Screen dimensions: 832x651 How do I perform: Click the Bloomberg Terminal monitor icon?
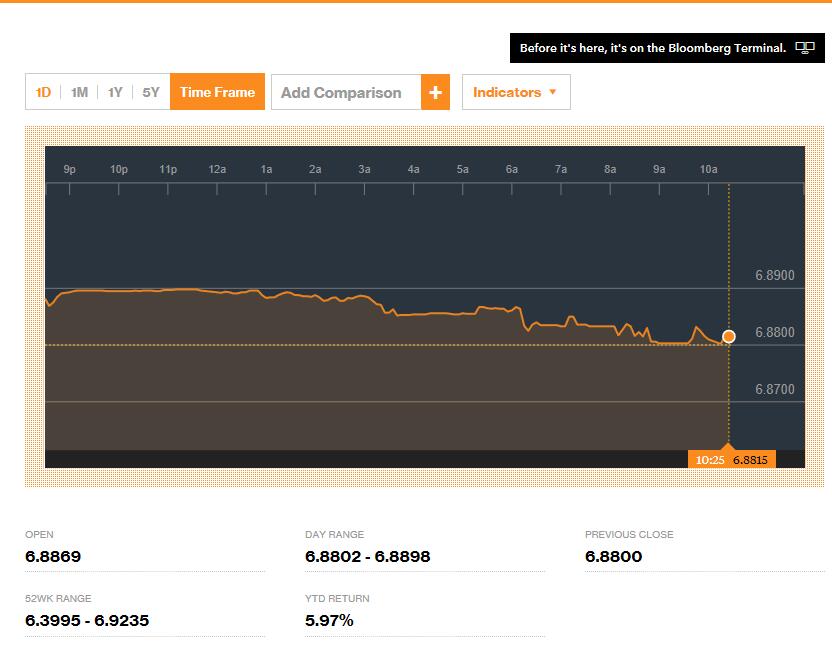click(x=804, y=48)
